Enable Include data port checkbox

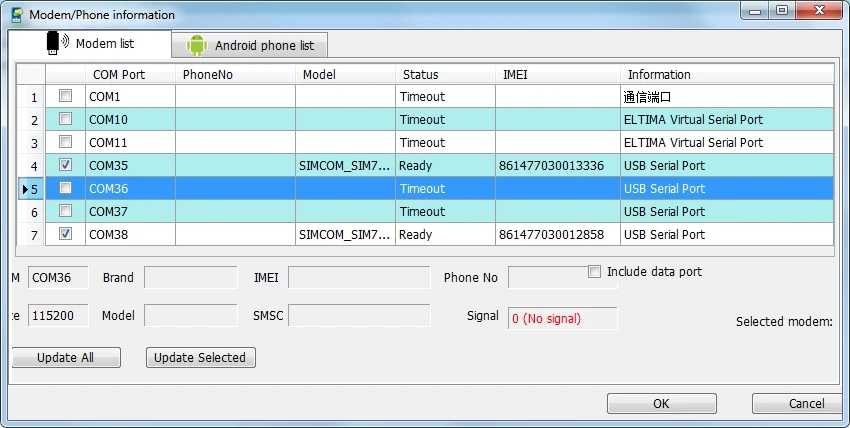tap(594, 271)
